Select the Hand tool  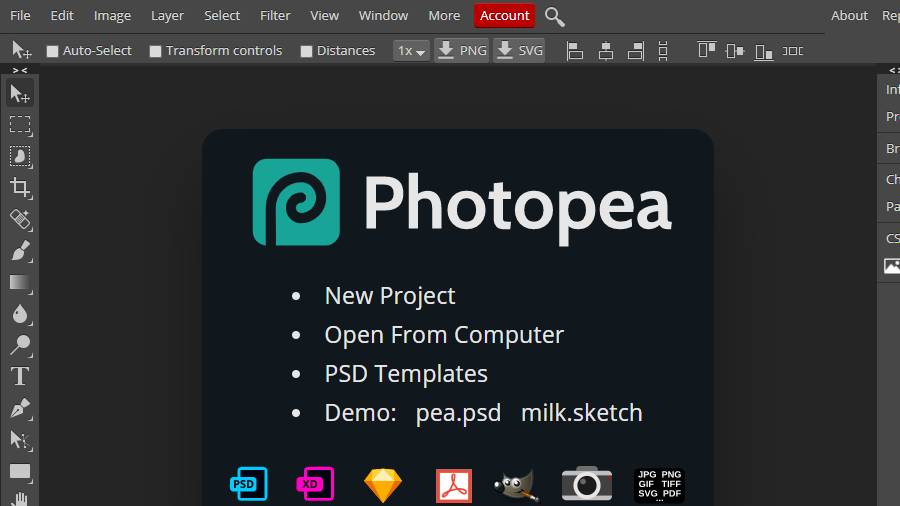20,498
